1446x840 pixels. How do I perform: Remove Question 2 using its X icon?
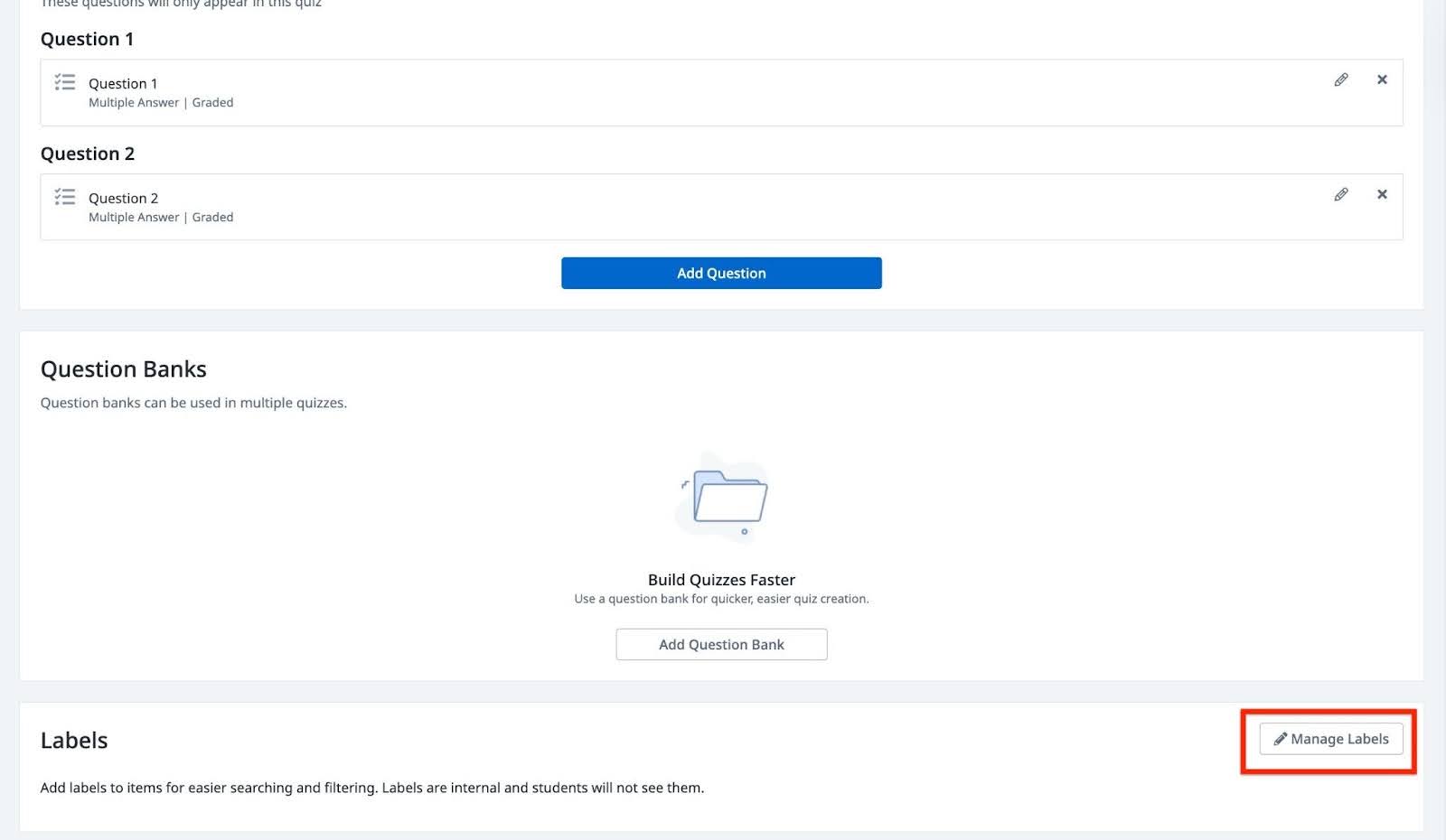coord(1383,194)
